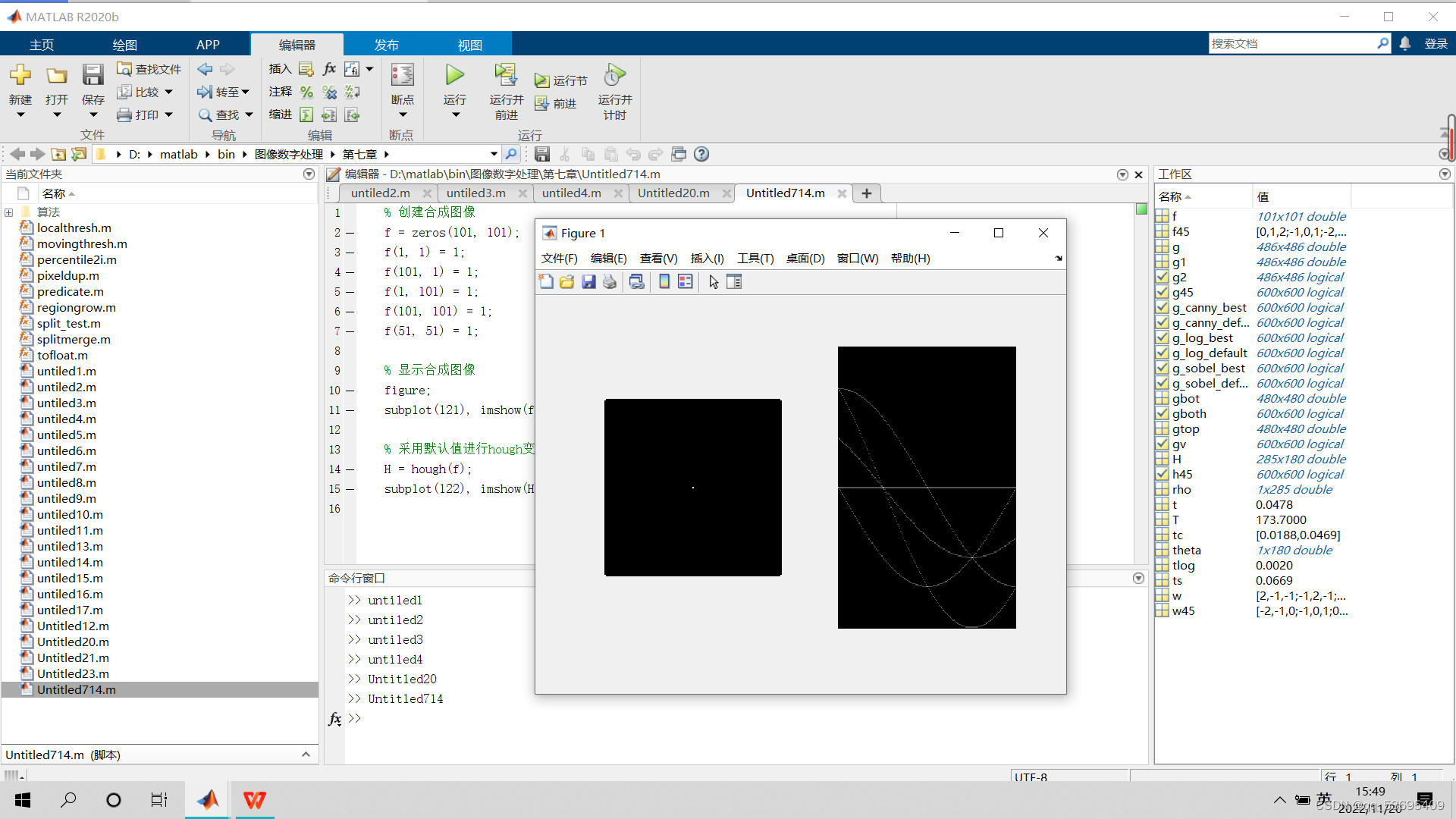Image resolution: width=1456 pixels, height=819 pixels.
Task: Click the search documentation input field
Action: [x=1293, y=44]
